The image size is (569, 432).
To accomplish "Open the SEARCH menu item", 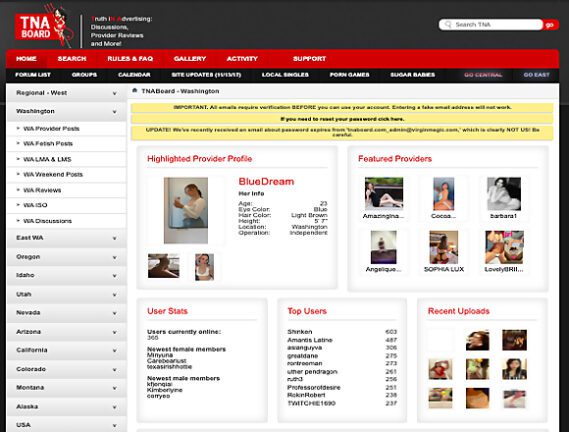I will point(72,58).
